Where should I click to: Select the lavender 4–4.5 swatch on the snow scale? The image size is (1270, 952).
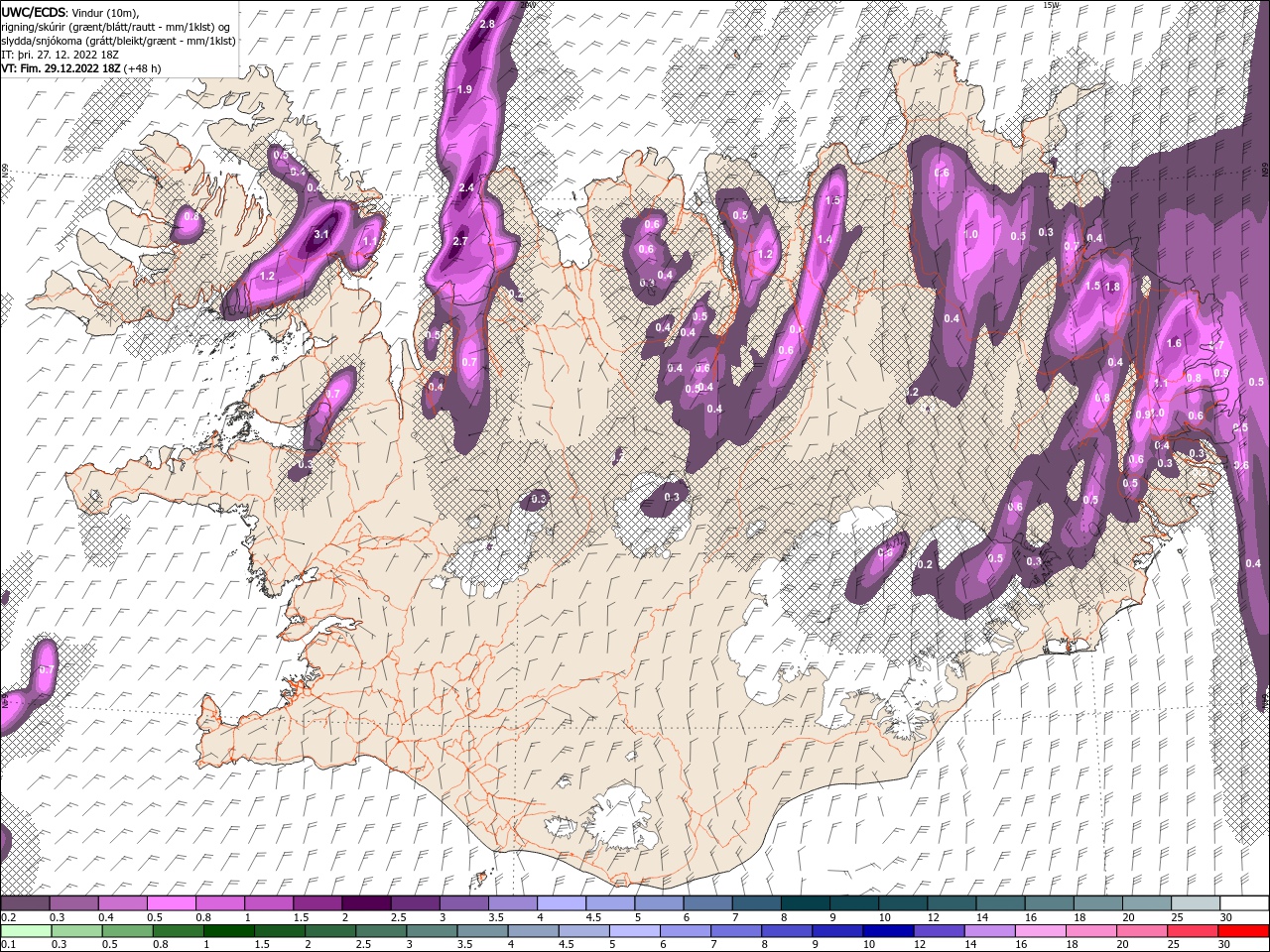pyautogui.click(x=561, y=903)
